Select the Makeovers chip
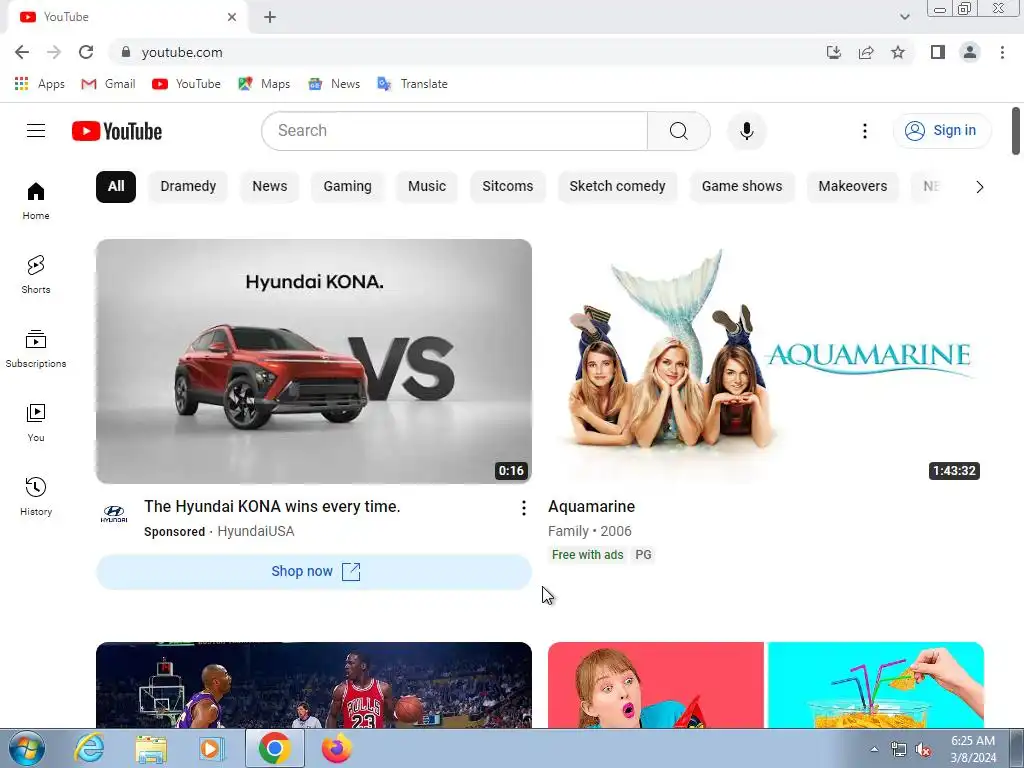This screenshot has height=768, width=1024. point(852,187)
